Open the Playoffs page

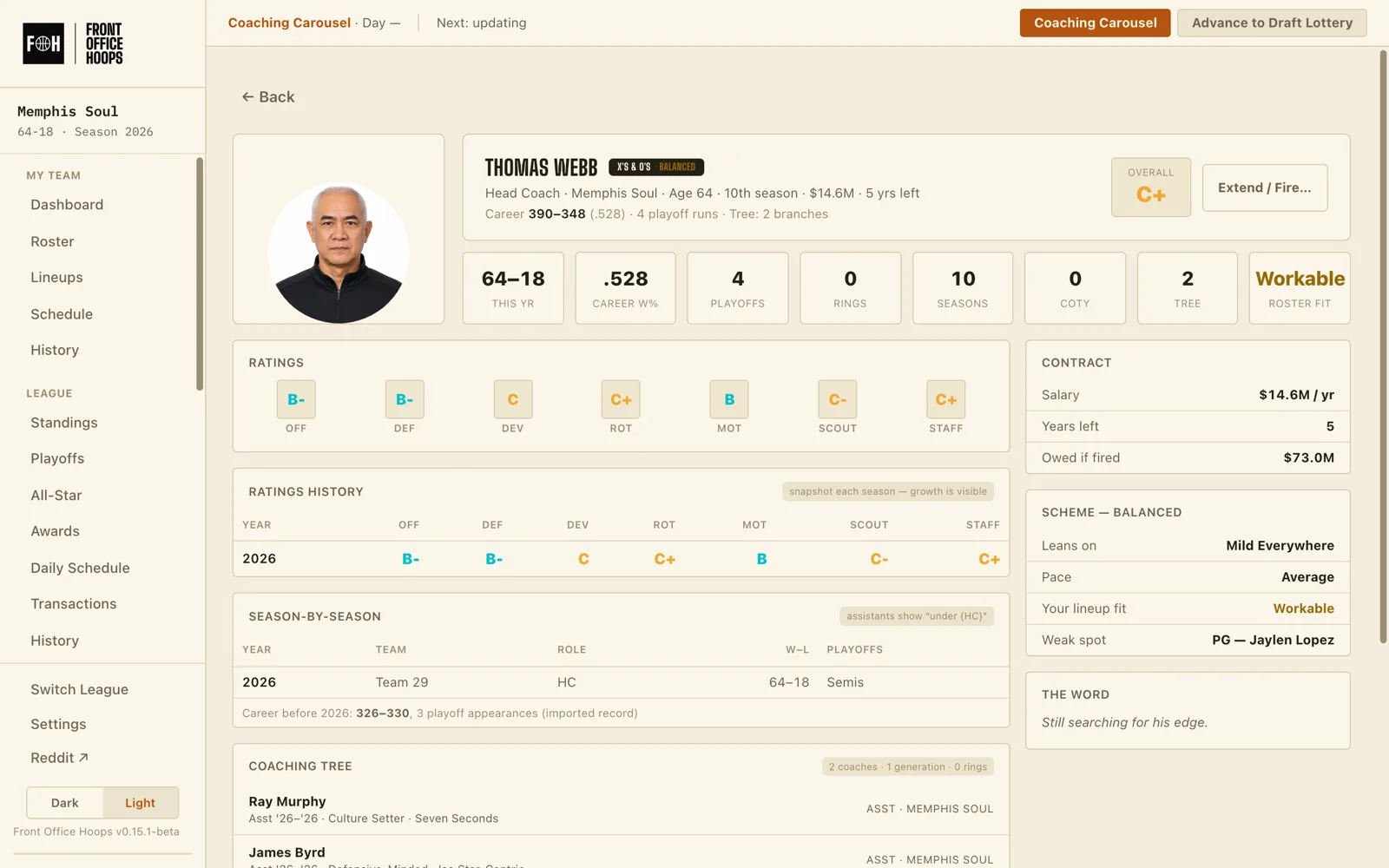point(57,458)
